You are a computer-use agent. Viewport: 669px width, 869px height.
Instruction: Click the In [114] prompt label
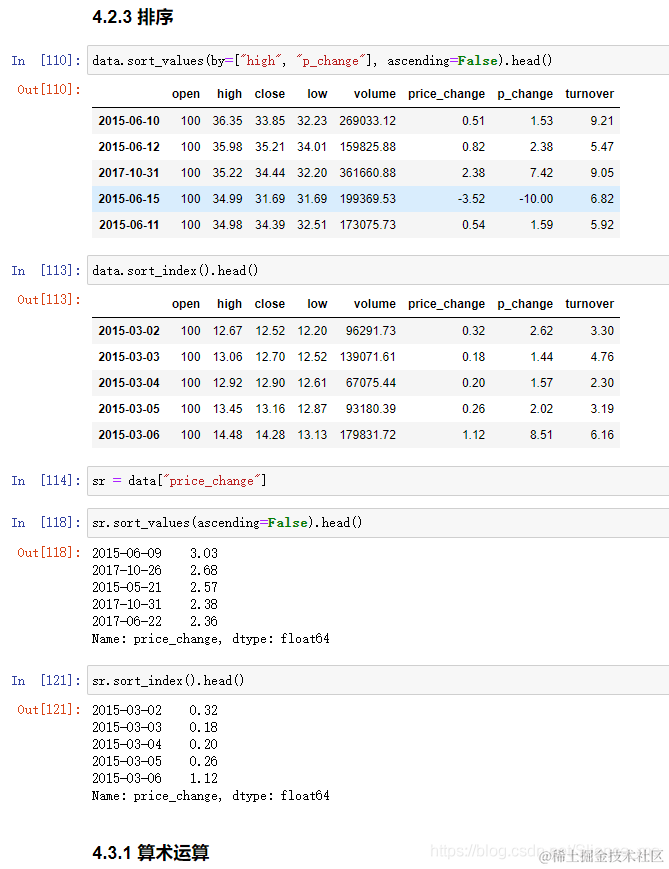pyautogui.click(x=46, y=480)
